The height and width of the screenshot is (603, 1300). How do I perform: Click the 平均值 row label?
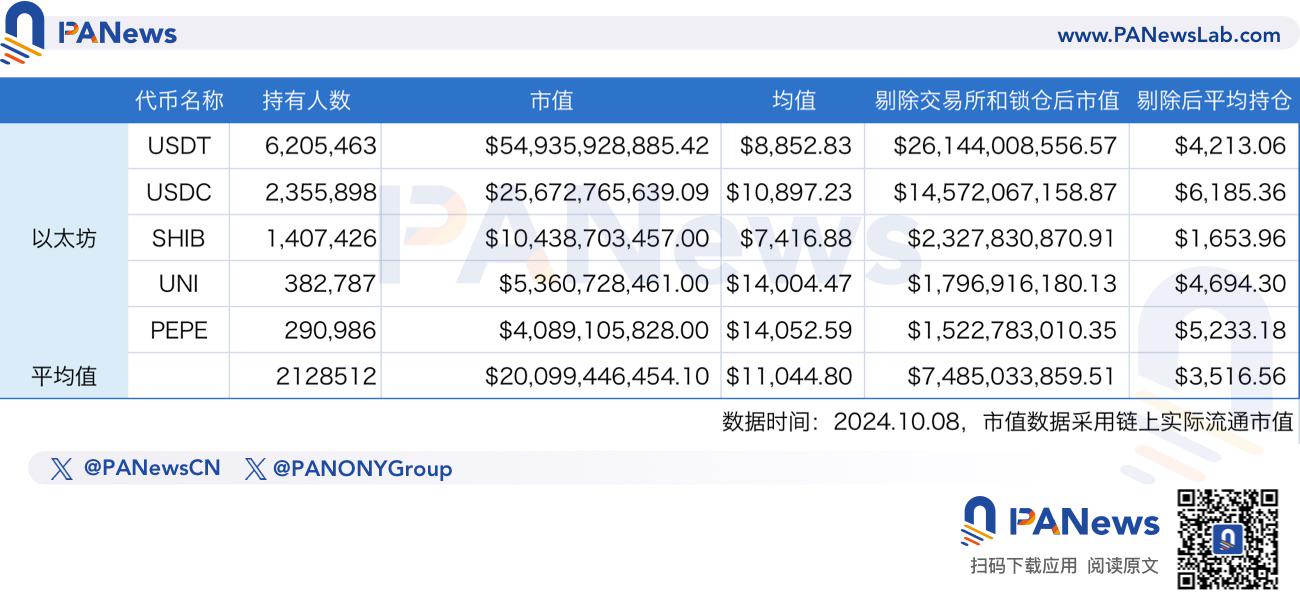(x=64, y=377)
